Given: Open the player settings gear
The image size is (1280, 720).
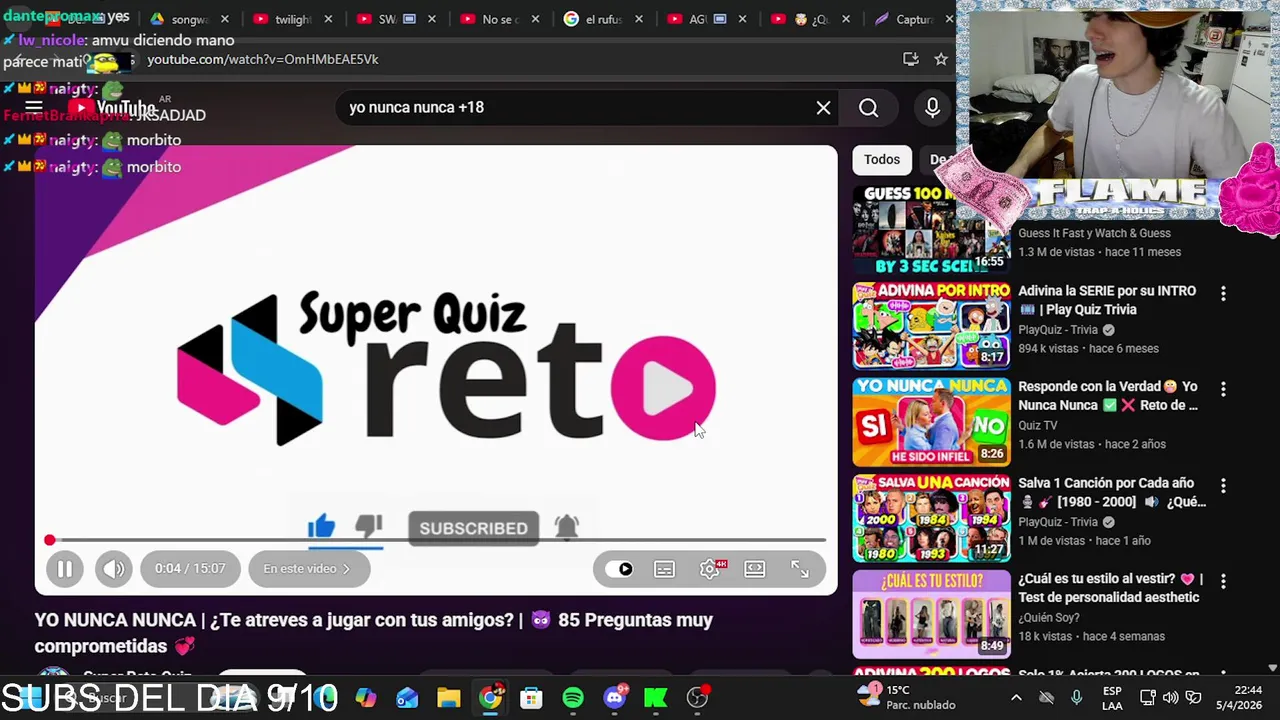Looking at the screenshot, I should (x=709, y=569).
